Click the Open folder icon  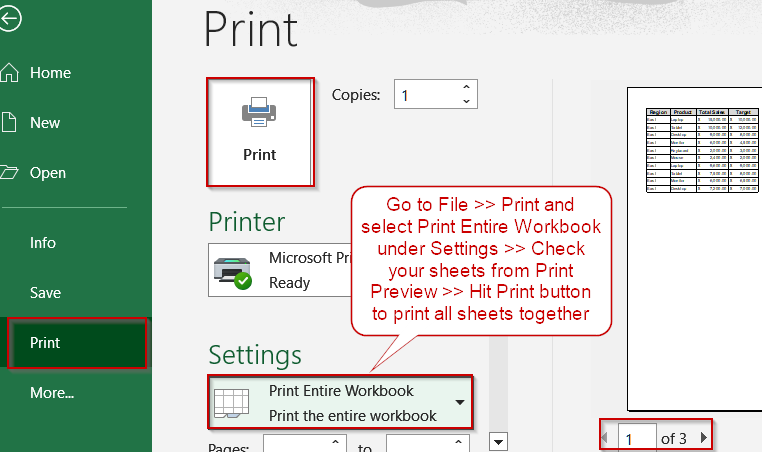point(9,173)
